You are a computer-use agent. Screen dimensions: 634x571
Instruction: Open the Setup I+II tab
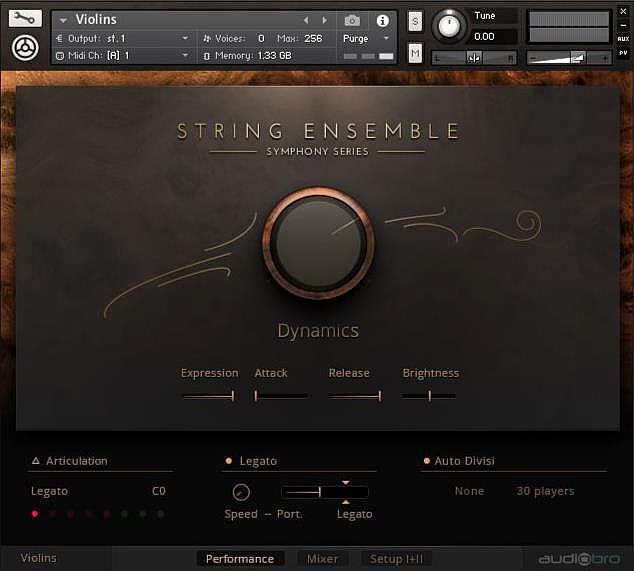click(x=396, y=559)
